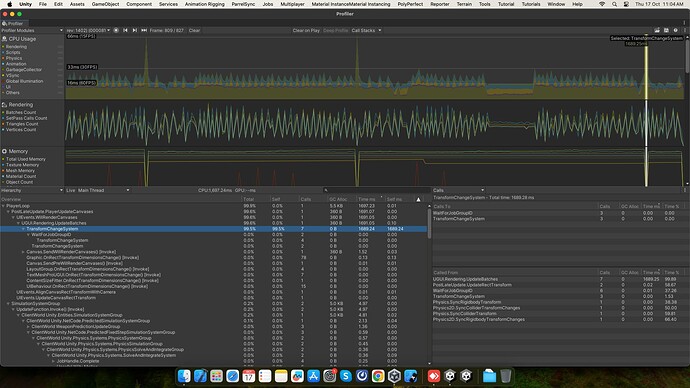
Task: Sort by the Time ms column header
Action: point(370,199)
